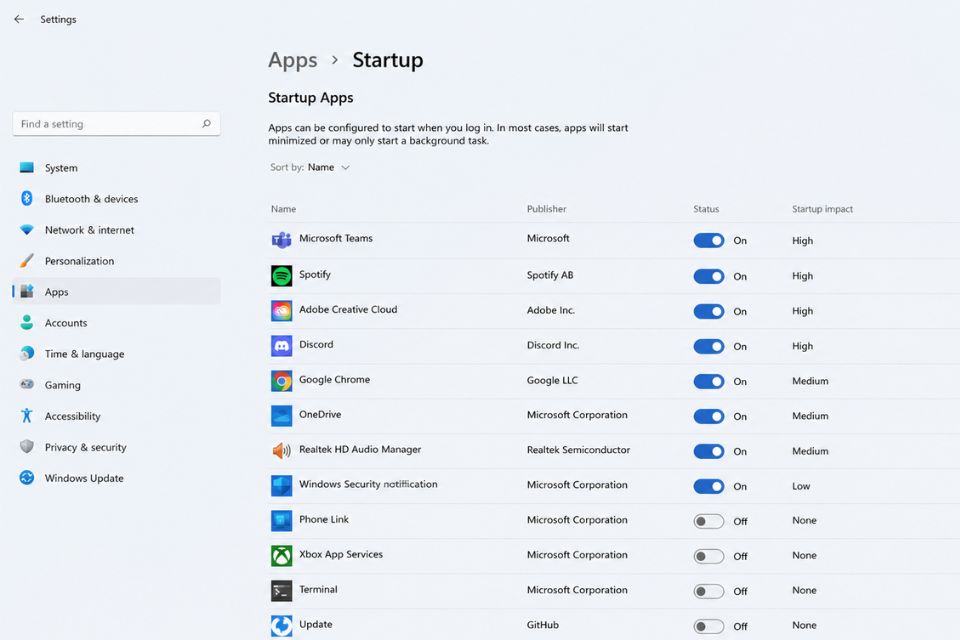Open Bluetooth & devices settings
The image size is (960, 640).
point(116,198)
